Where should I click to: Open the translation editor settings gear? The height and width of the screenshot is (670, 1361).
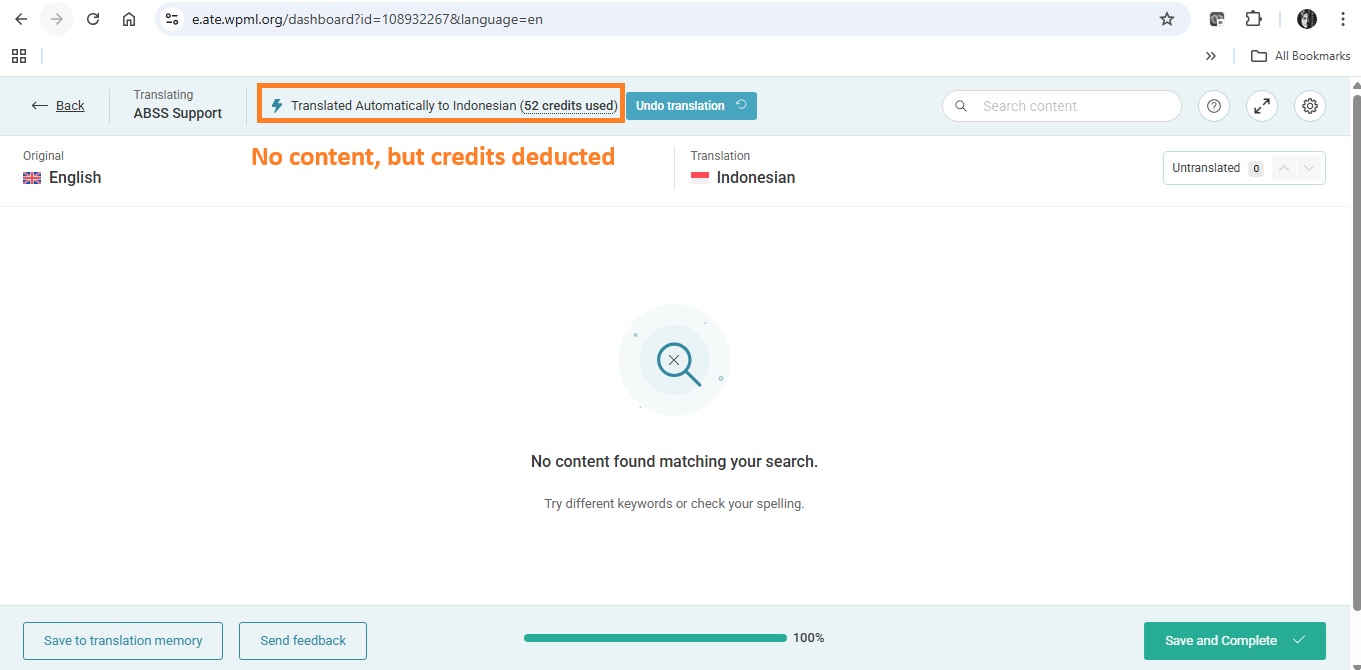[1310, 106]
